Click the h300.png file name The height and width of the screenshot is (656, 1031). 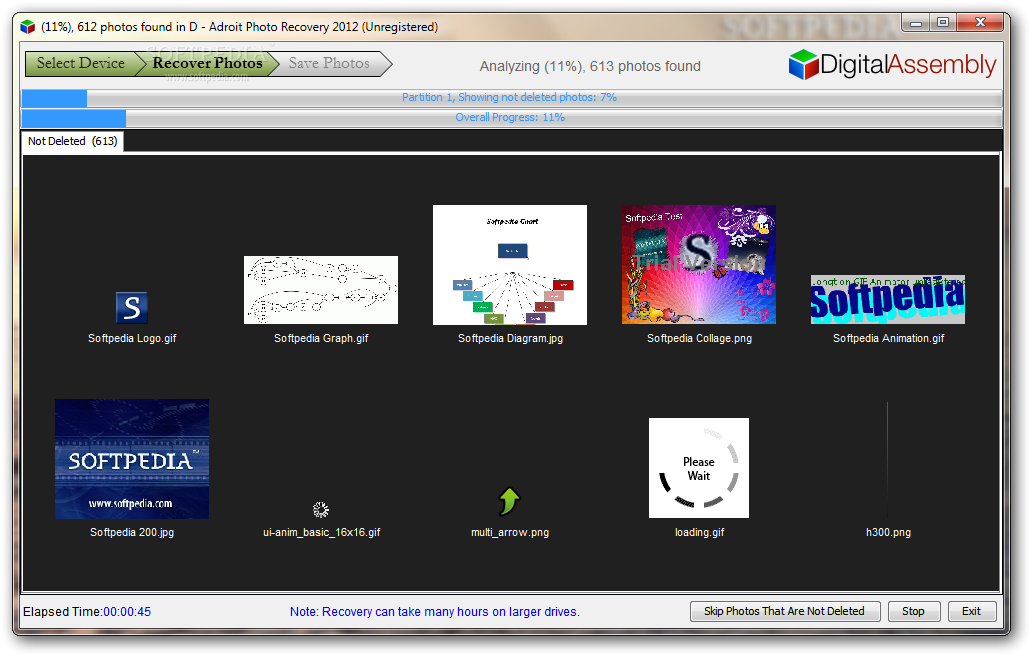pyautogui.click(x=888, y=532)
